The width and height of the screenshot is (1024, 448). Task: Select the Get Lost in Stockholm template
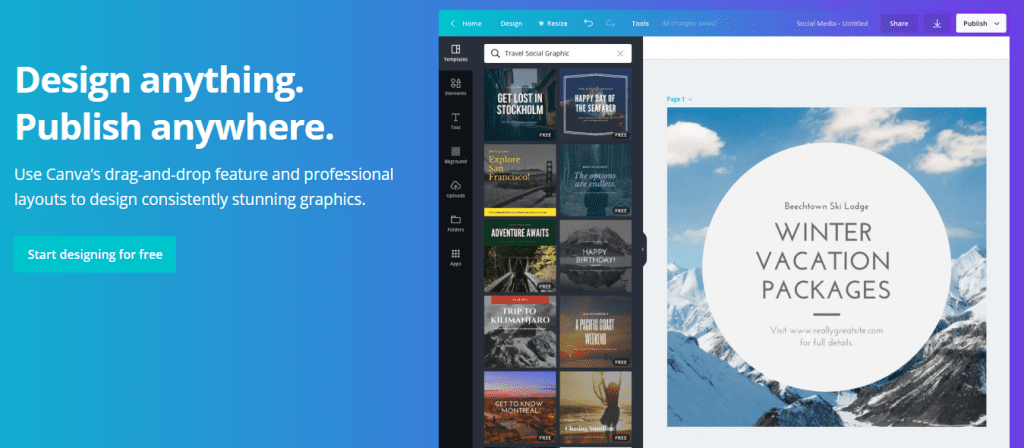pos(519,104)
